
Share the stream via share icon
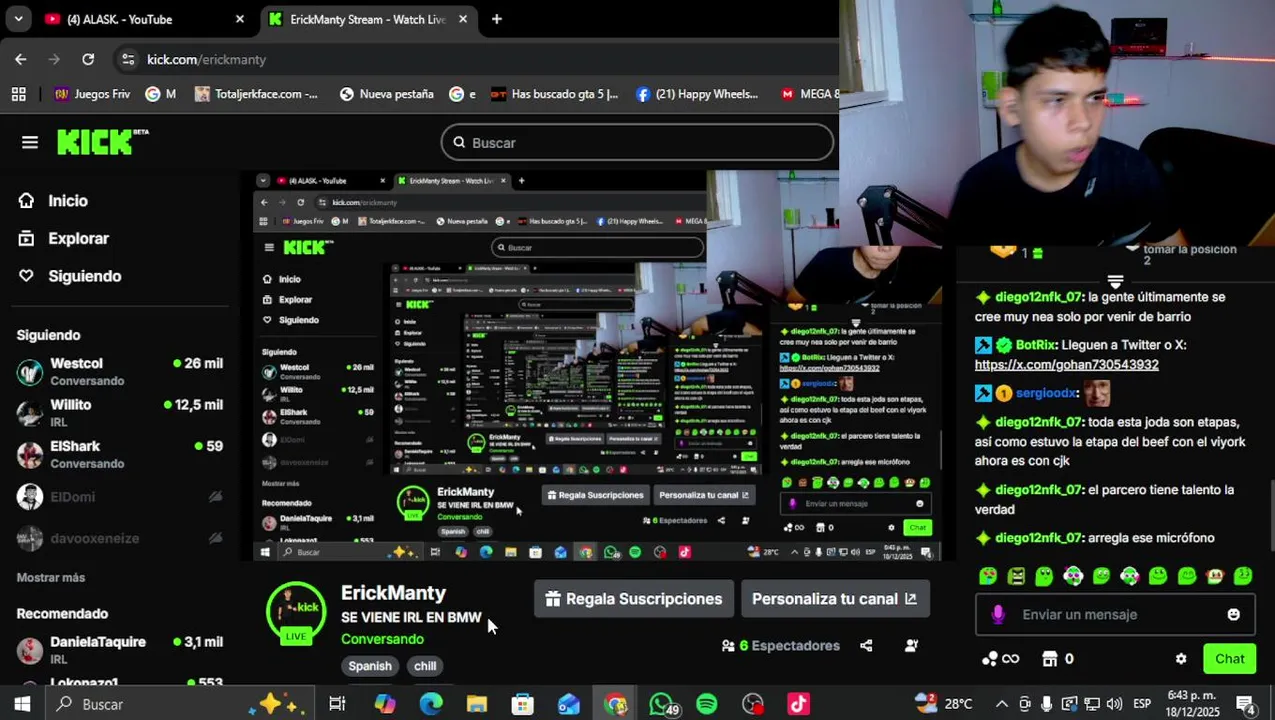[x=866, y=646]
